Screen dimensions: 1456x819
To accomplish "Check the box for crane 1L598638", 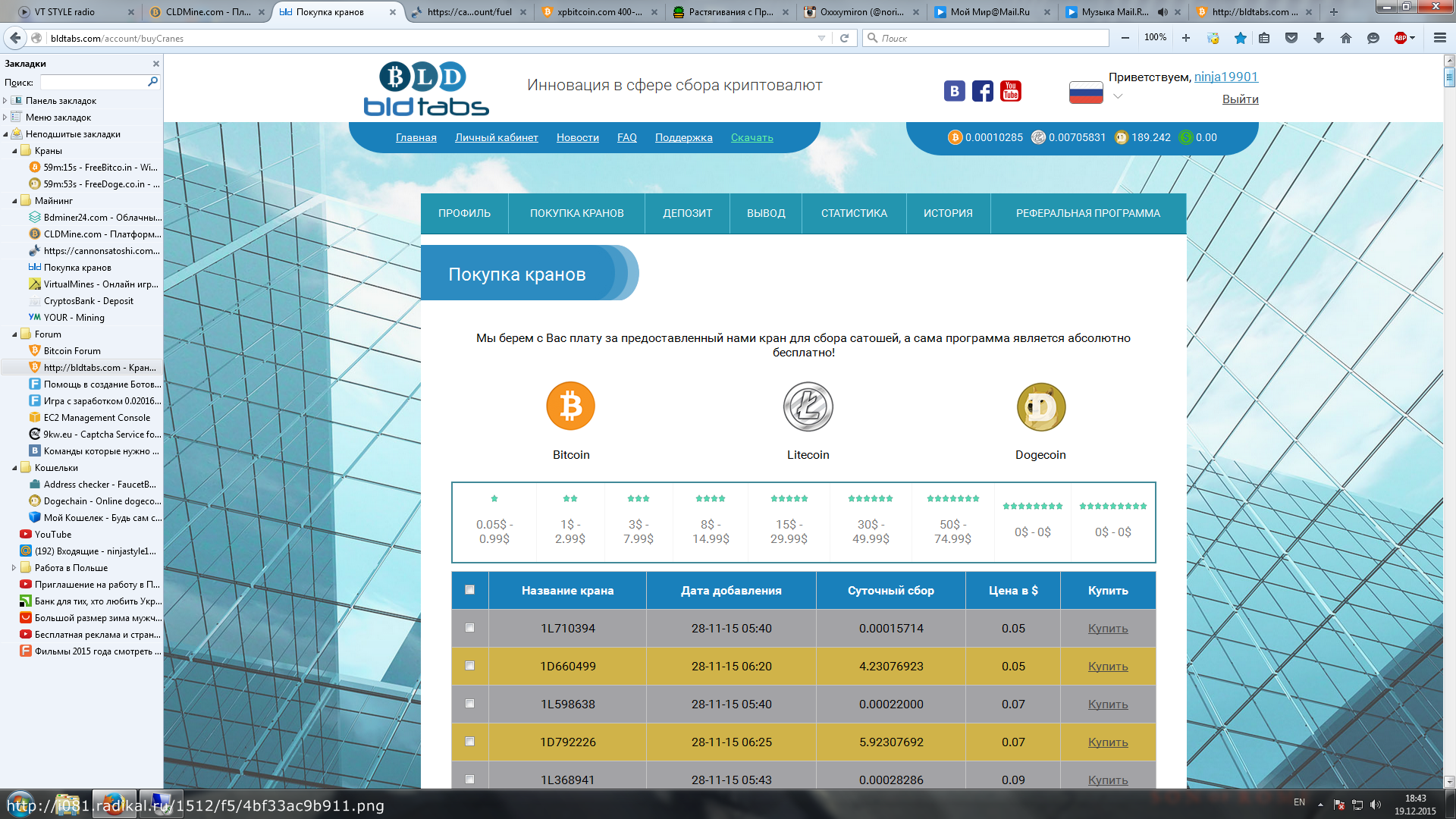I will [469, 704].
